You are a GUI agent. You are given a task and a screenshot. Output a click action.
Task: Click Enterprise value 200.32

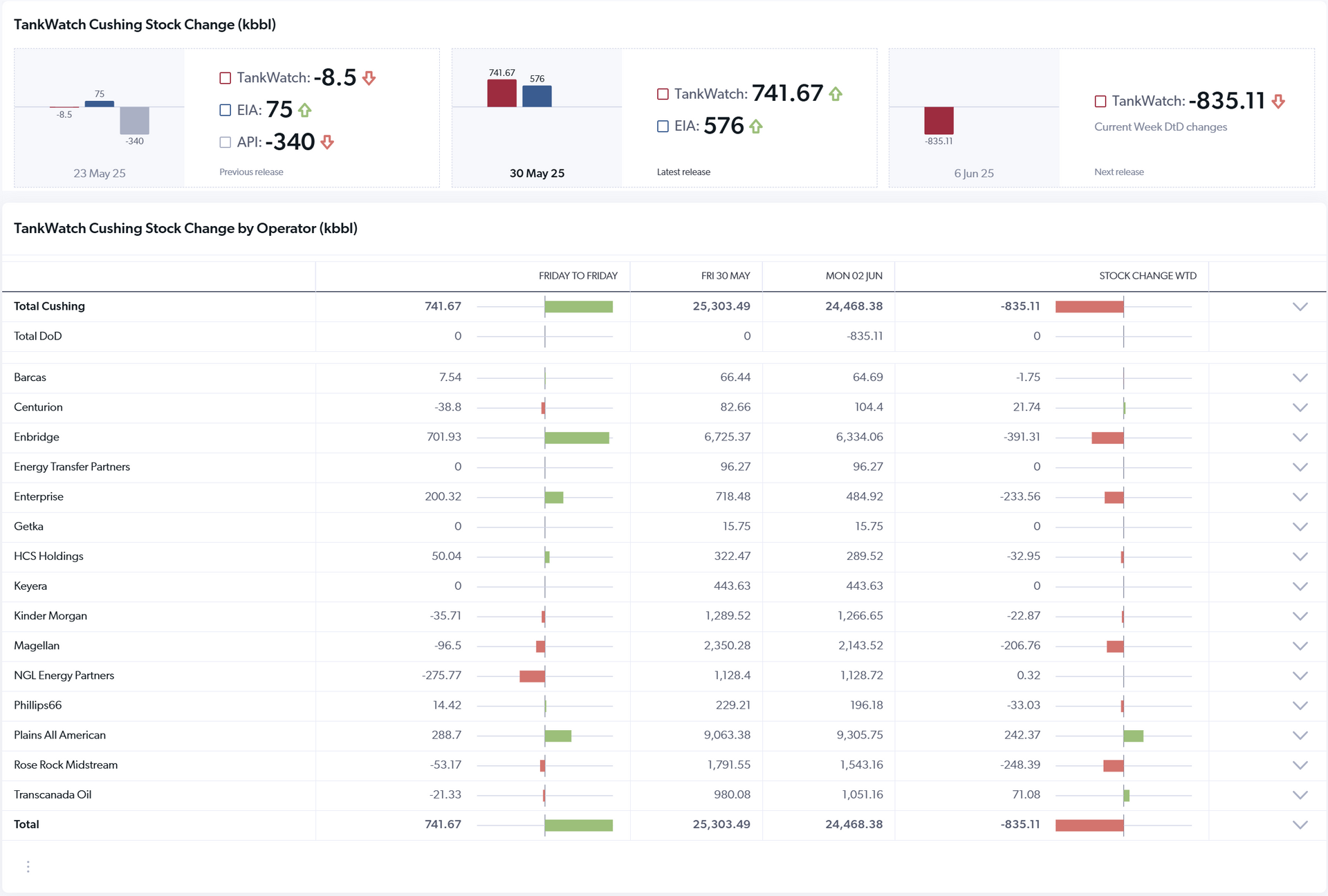click(443, 496)
